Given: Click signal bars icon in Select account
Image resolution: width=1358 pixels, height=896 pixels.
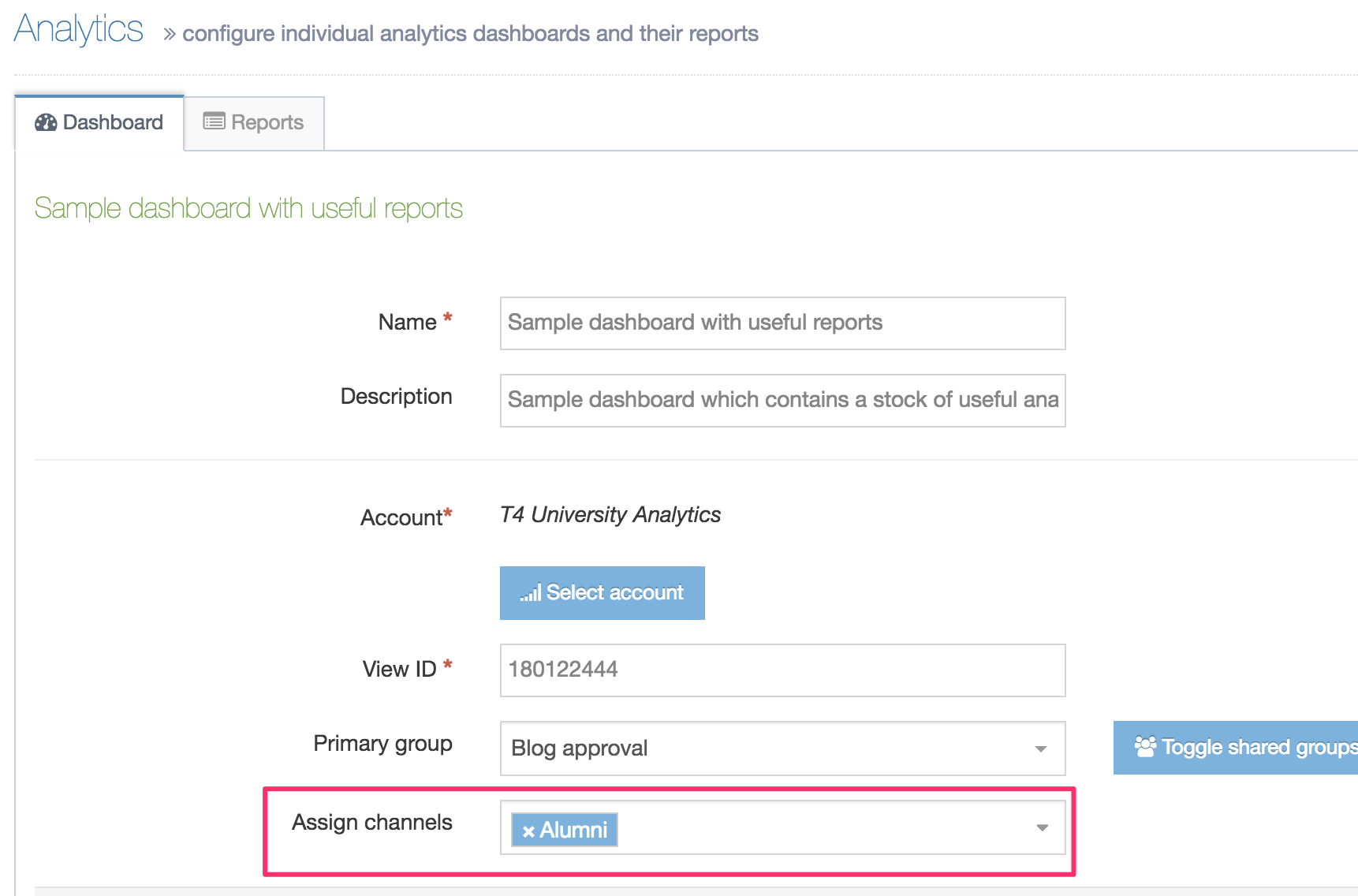Looking at the screenshot, I should 530,593.
